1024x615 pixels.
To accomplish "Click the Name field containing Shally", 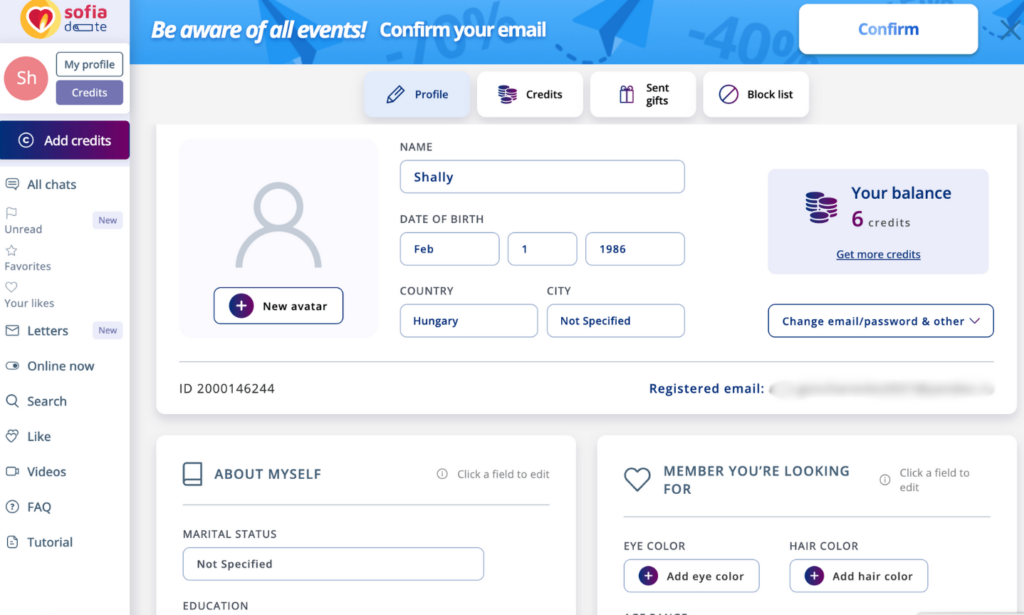I will (x=542, y=177).
